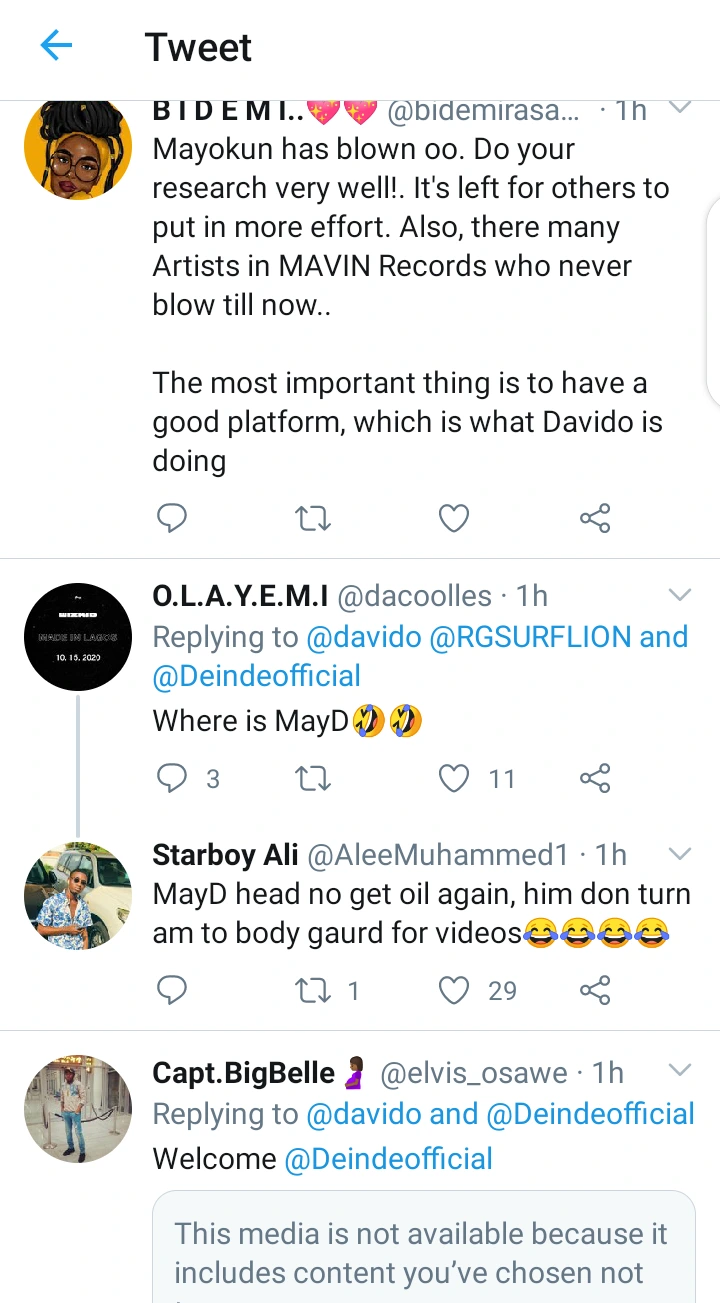
Task: Share BIDEMI's tweet about Mayokun
Action: coord(595,518)
